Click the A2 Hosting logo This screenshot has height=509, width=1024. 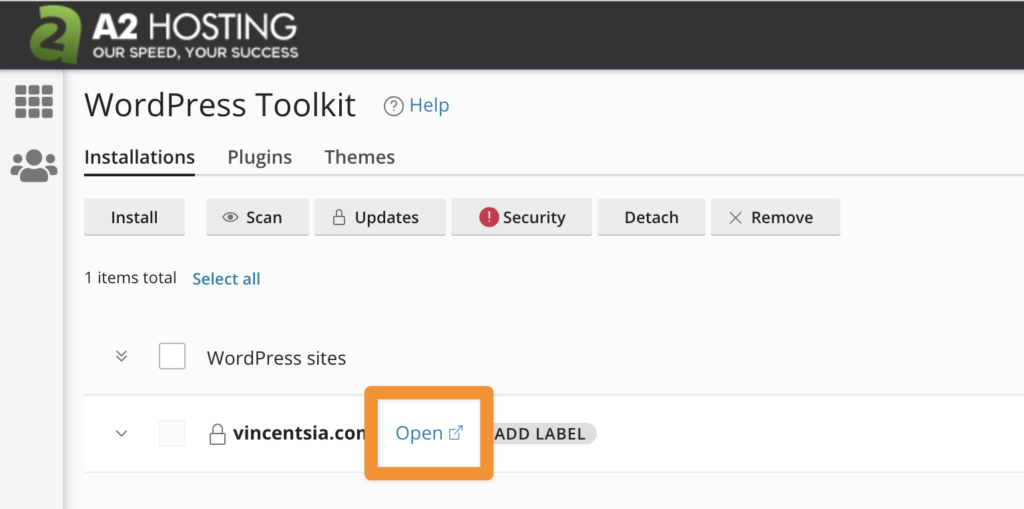(x=164, y=35)
